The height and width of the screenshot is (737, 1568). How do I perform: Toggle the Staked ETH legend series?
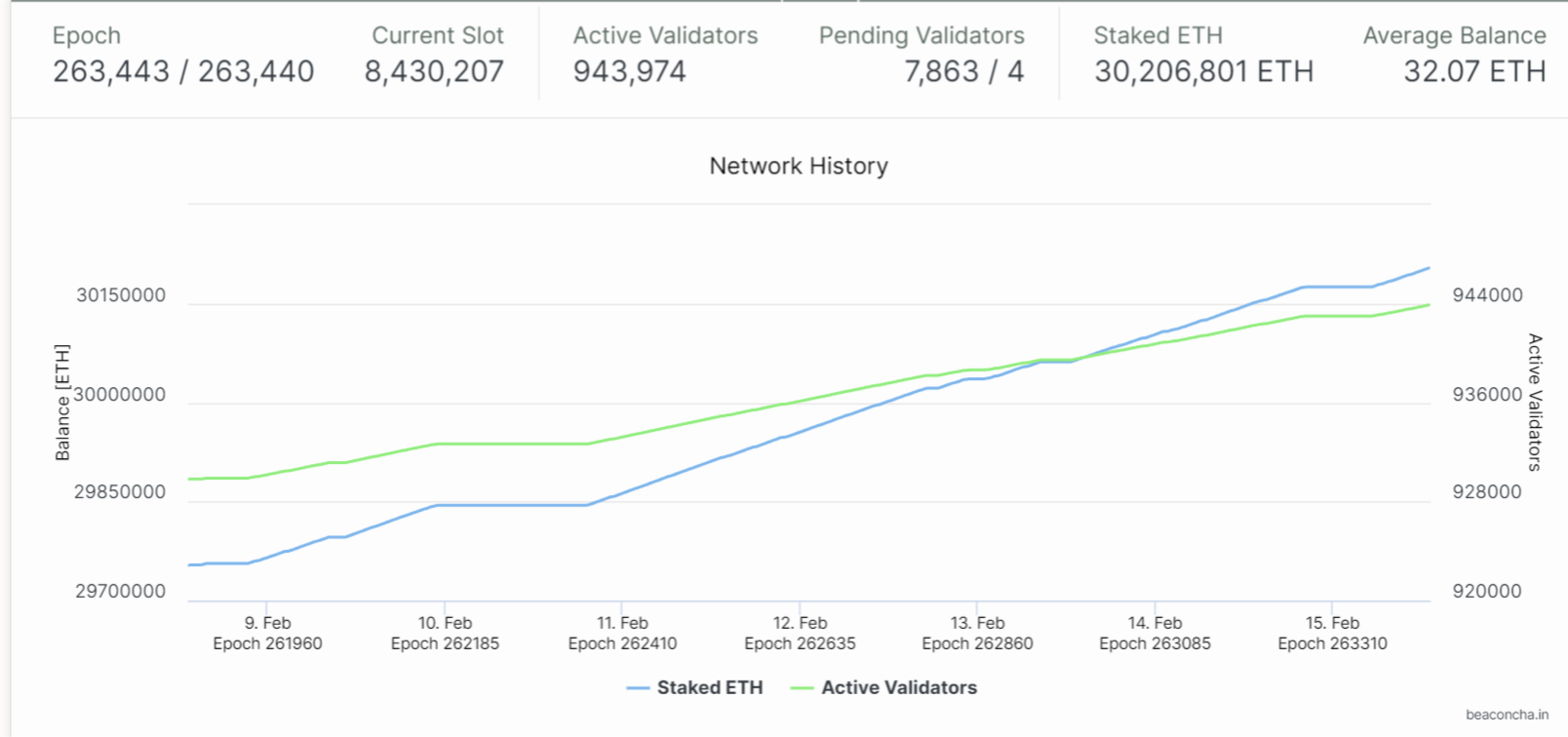pyautogui.click(x=709, y=687)
